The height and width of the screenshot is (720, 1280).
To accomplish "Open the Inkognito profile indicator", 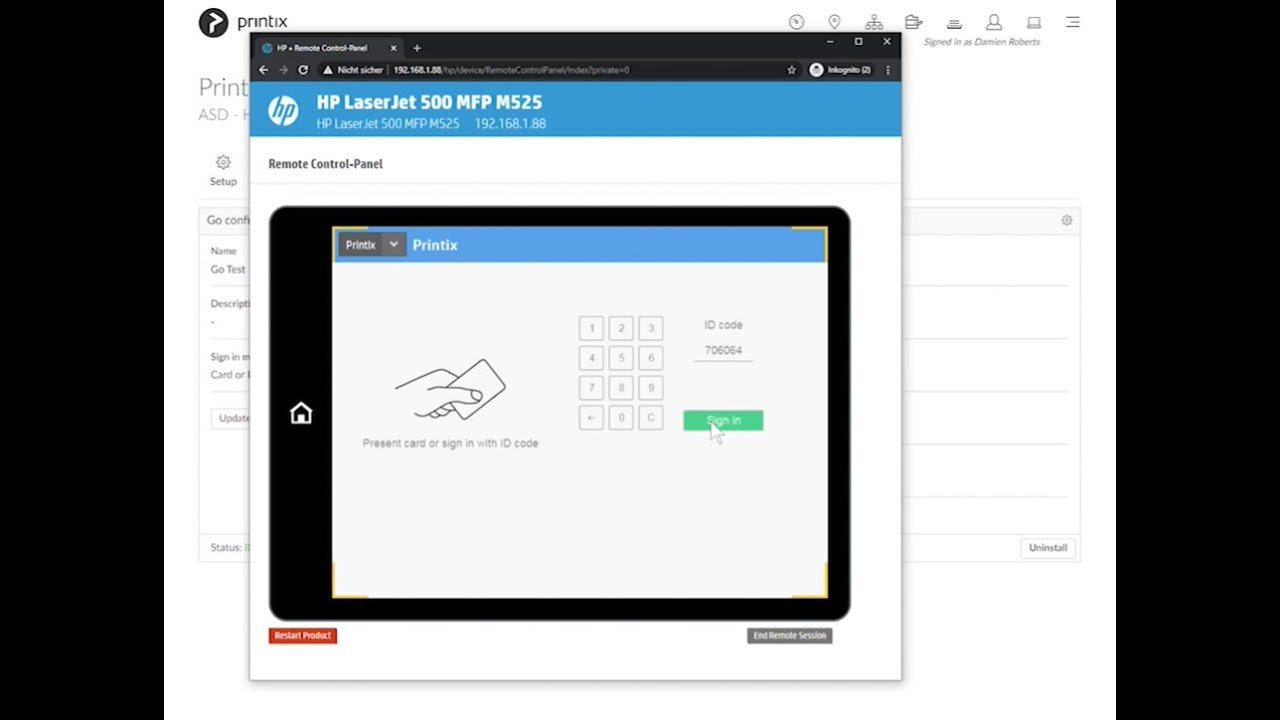I will [840, 70].
